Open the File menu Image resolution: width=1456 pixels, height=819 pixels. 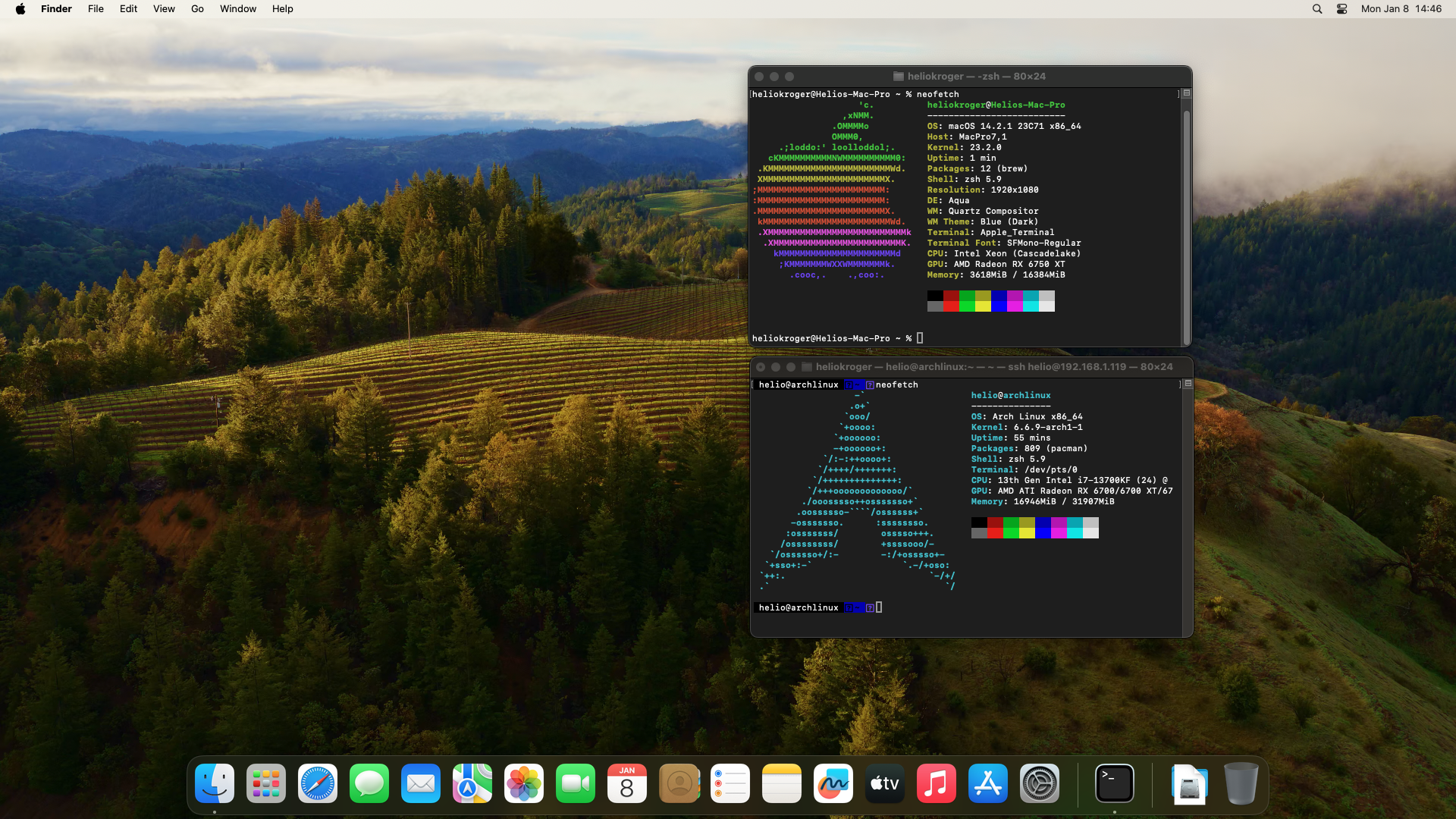(96, 9)
